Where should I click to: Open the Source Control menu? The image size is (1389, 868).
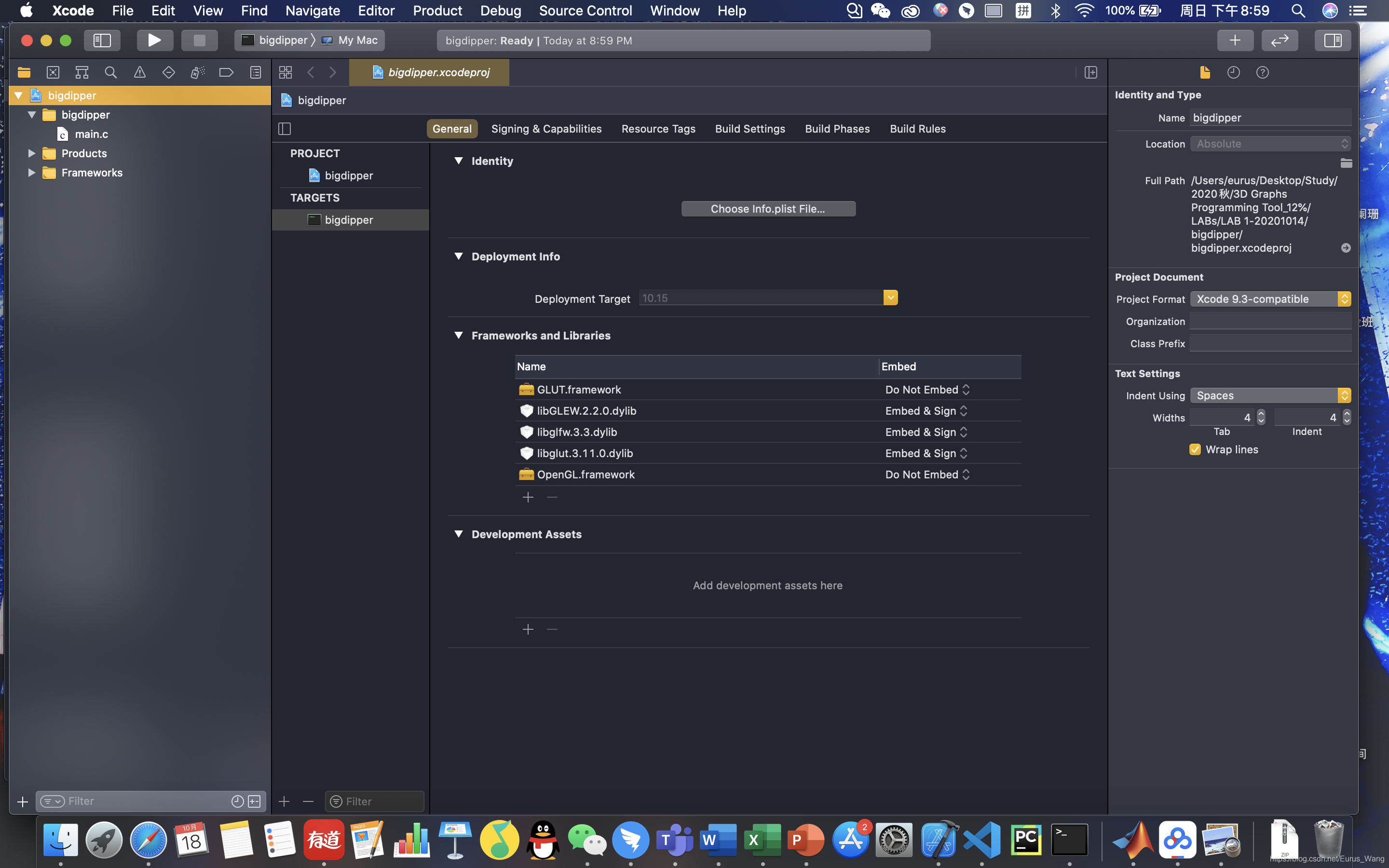point(586,10)
